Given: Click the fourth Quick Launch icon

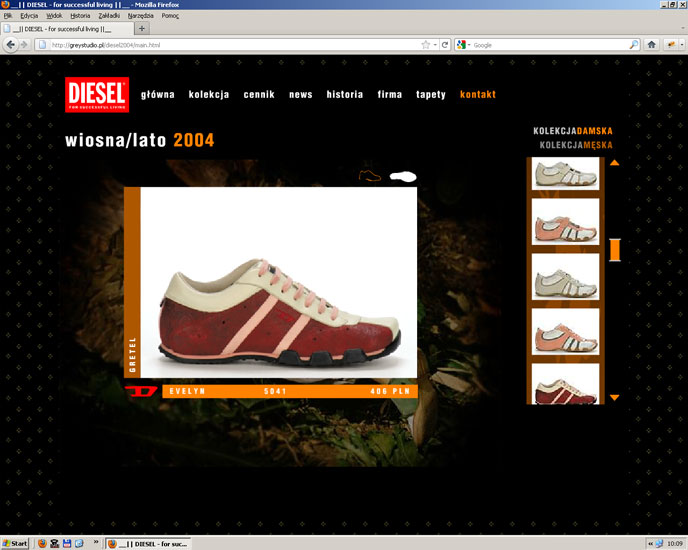Looking at the screenshot, I should click(79, 543).
